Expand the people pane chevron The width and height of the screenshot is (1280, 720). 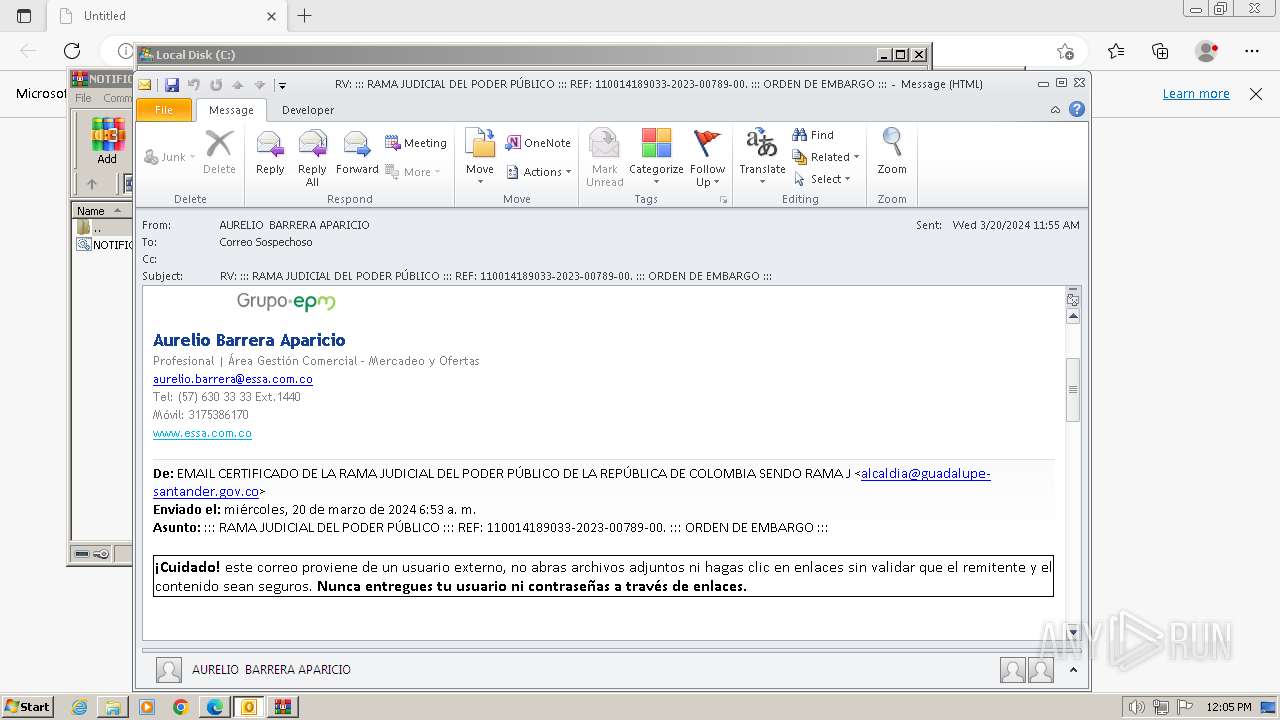pos(1073,670)
